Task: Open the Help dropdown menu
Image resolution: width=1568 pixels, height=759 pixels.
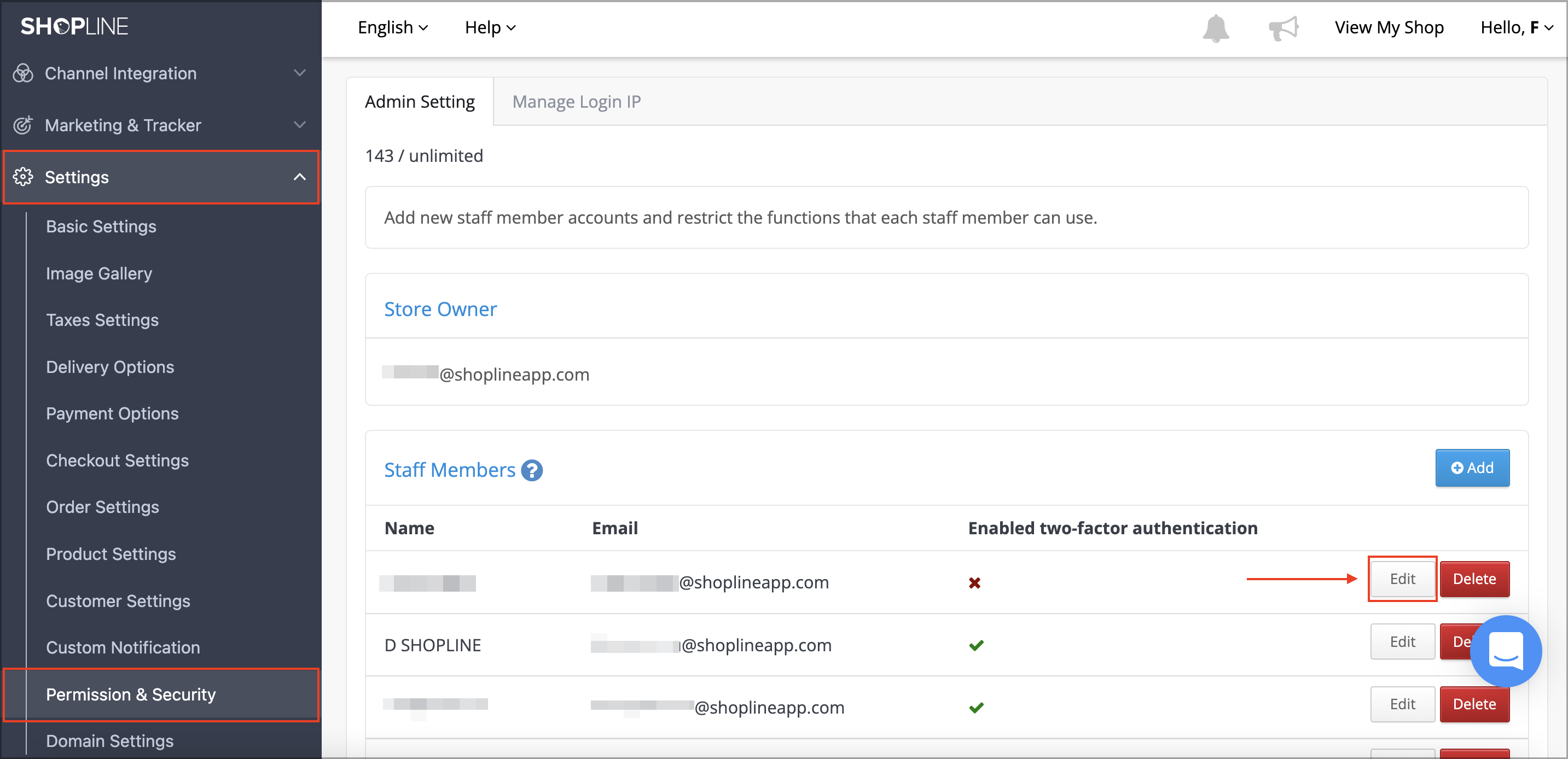Action: (490, 27)
